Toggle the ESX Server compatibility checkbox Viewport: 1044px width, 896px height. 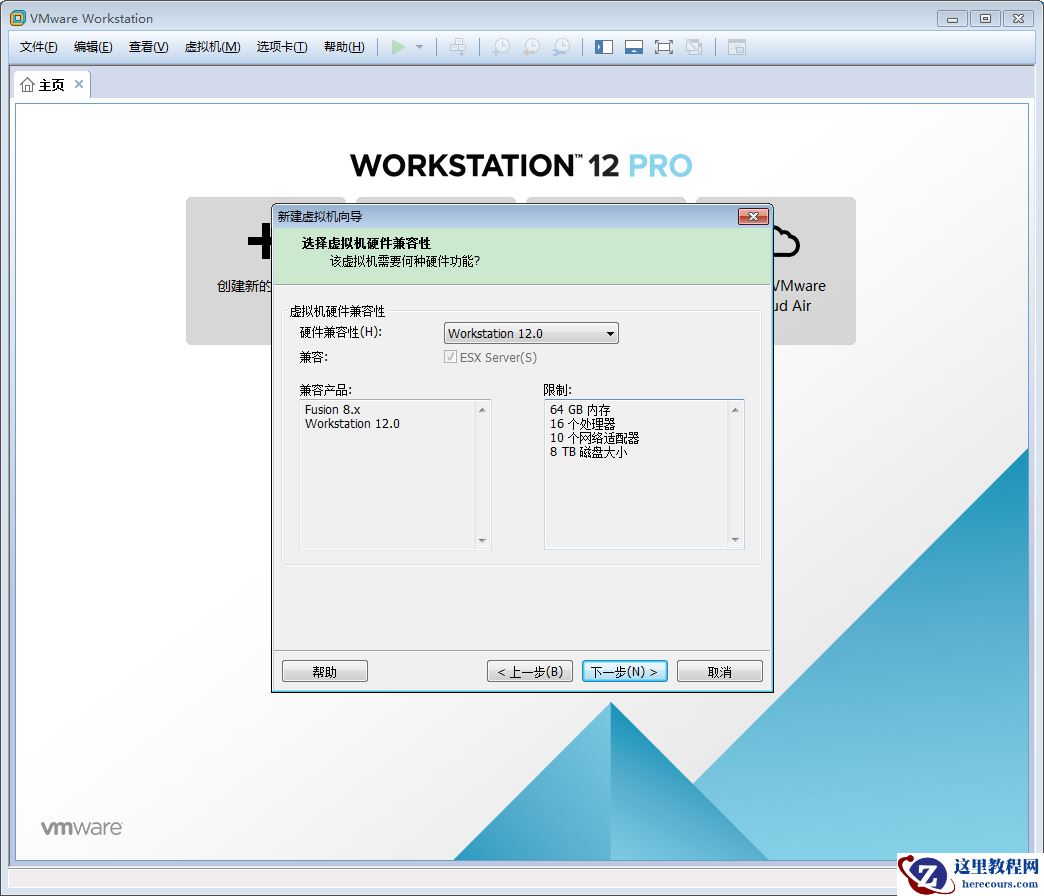click(x=450, y=357)
